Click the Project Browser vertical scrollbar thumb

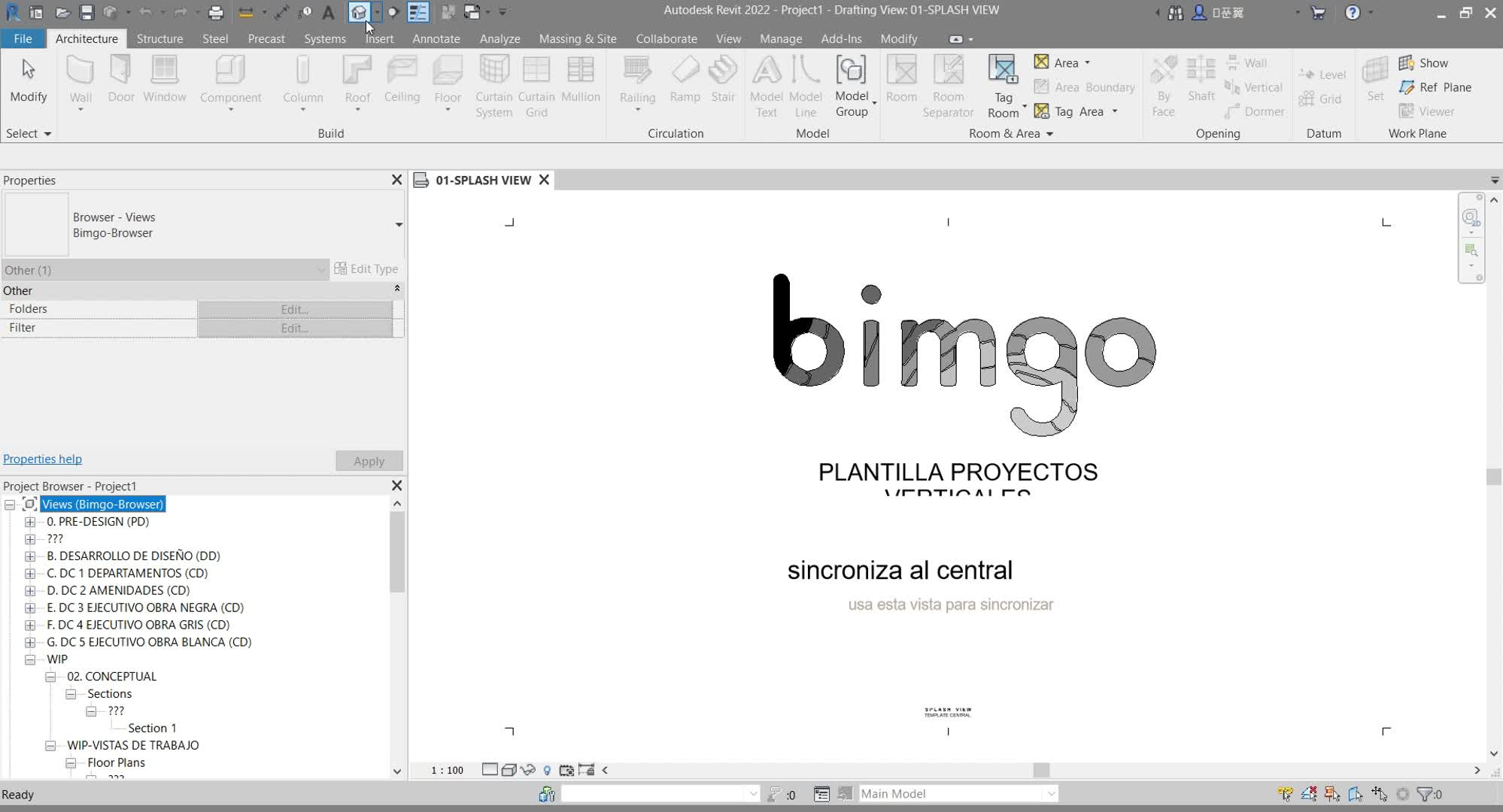(397, 552)
